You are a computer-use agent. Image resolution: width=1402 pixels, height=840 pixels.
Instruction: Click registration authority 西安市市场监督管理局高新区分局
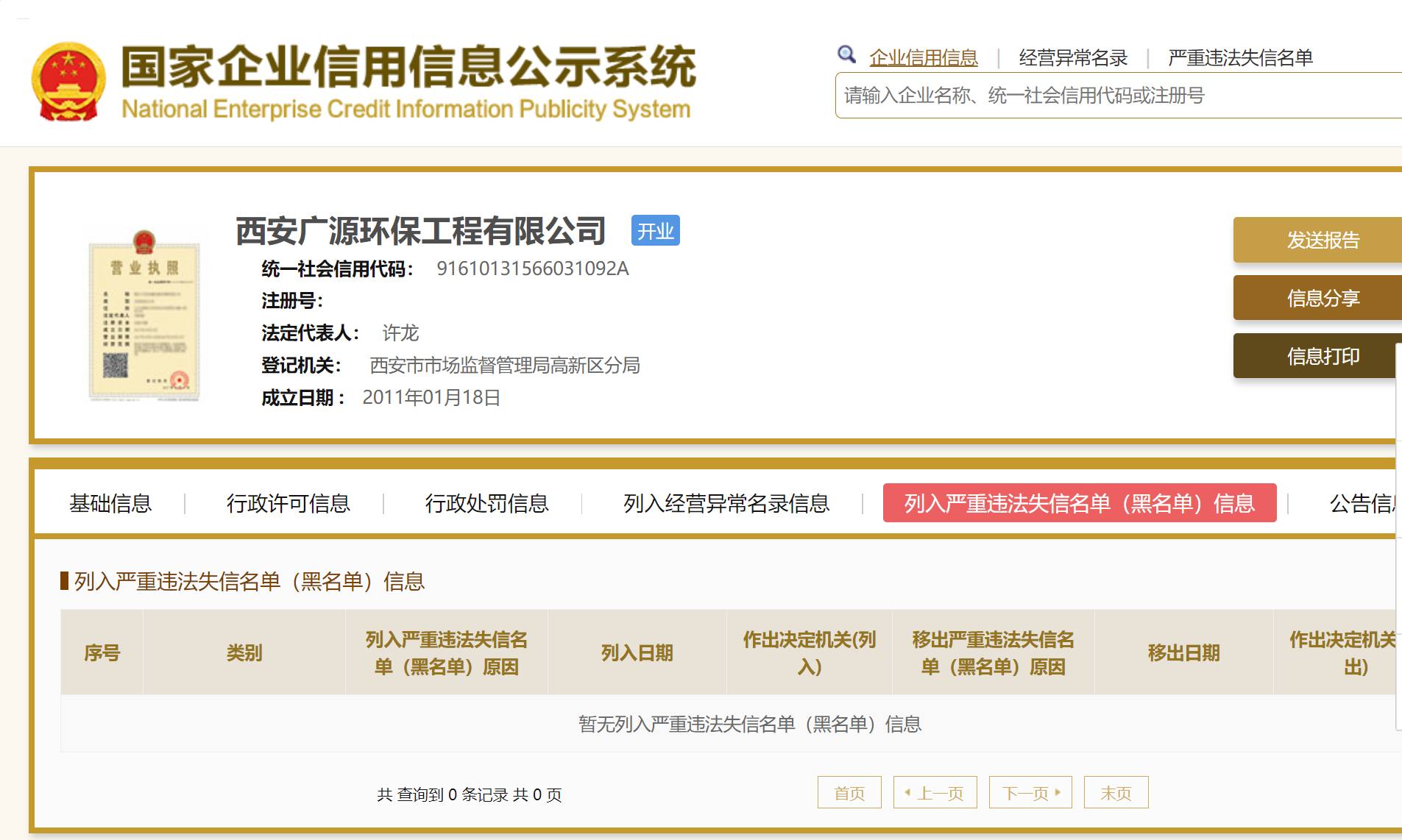point(505,366)
